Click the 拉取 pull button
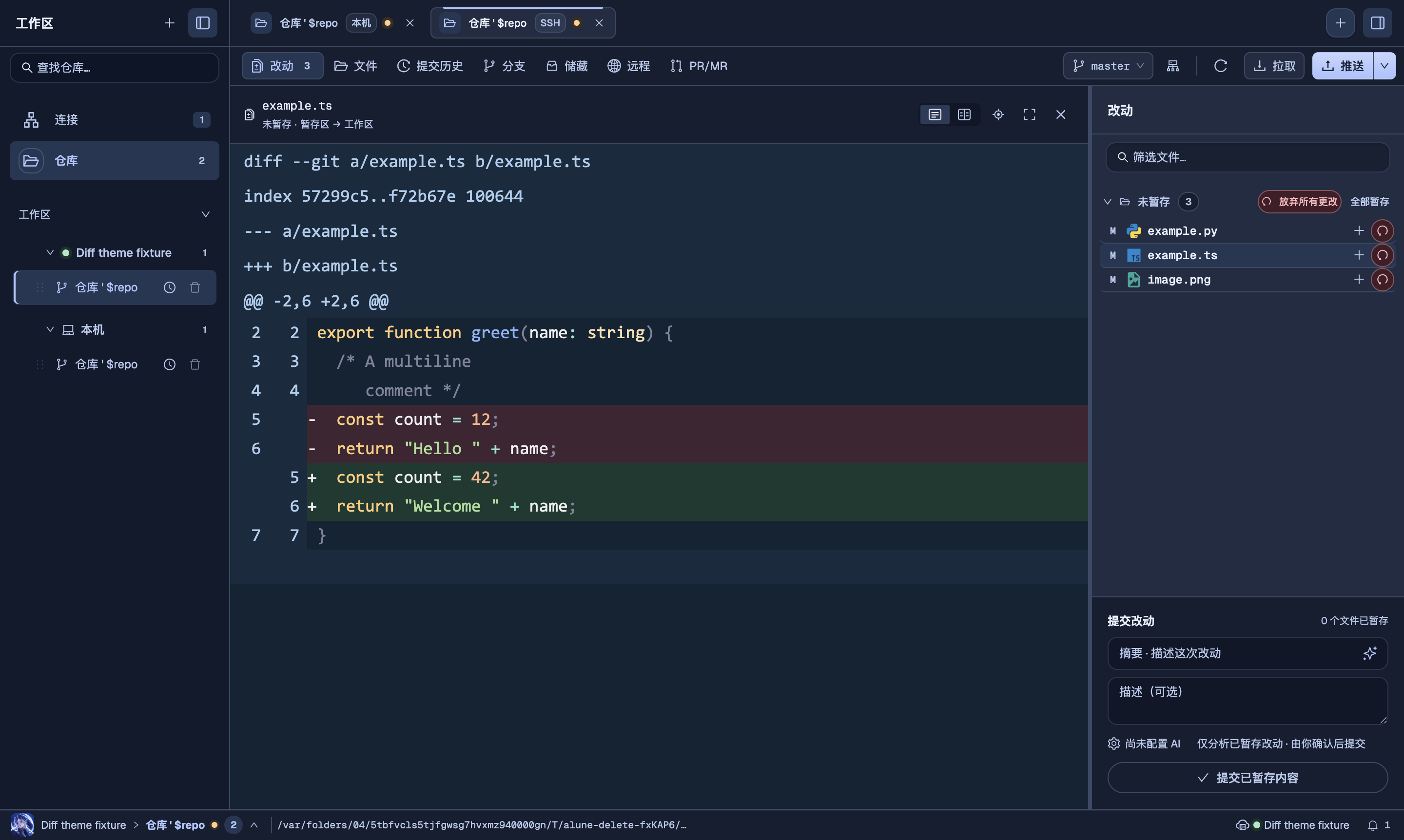This screenshot has width=1404, height=840. [x=1274, y=66]
